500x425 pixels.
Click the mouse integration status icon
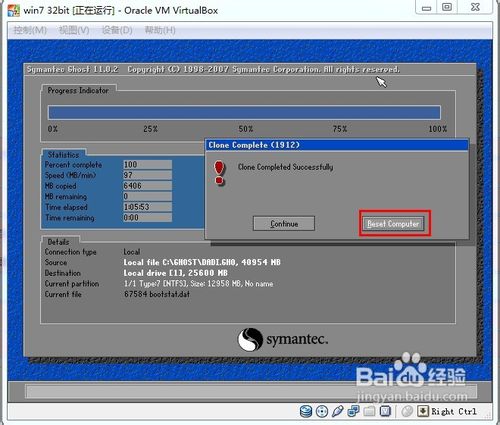[x=407, y=411]
